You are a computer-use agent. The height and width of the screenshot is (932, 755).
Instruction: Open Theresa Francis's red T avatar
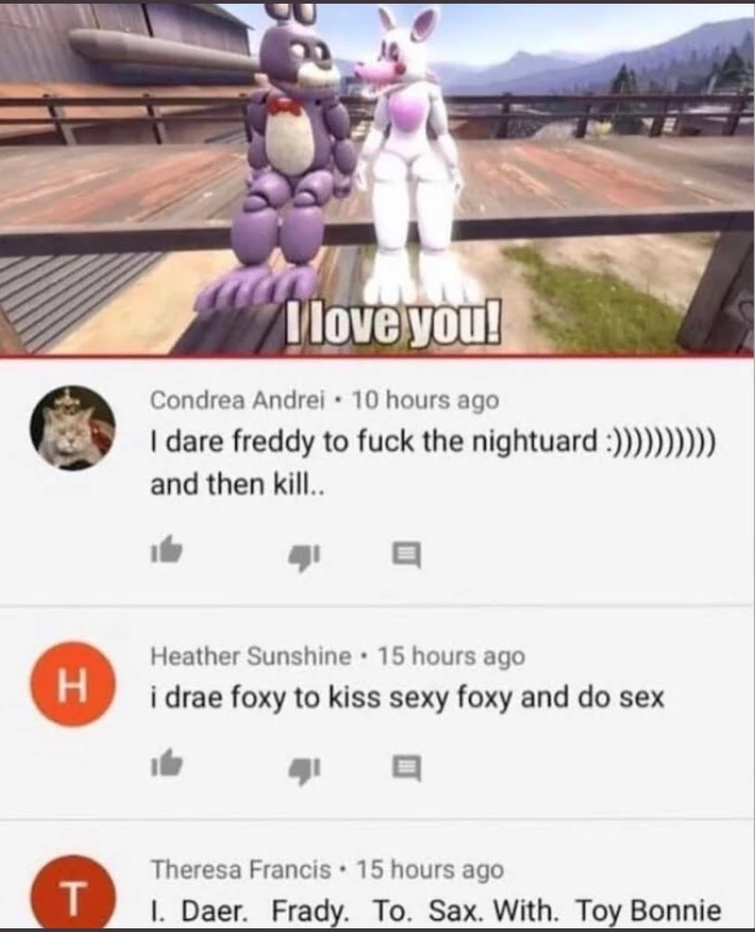73,892
